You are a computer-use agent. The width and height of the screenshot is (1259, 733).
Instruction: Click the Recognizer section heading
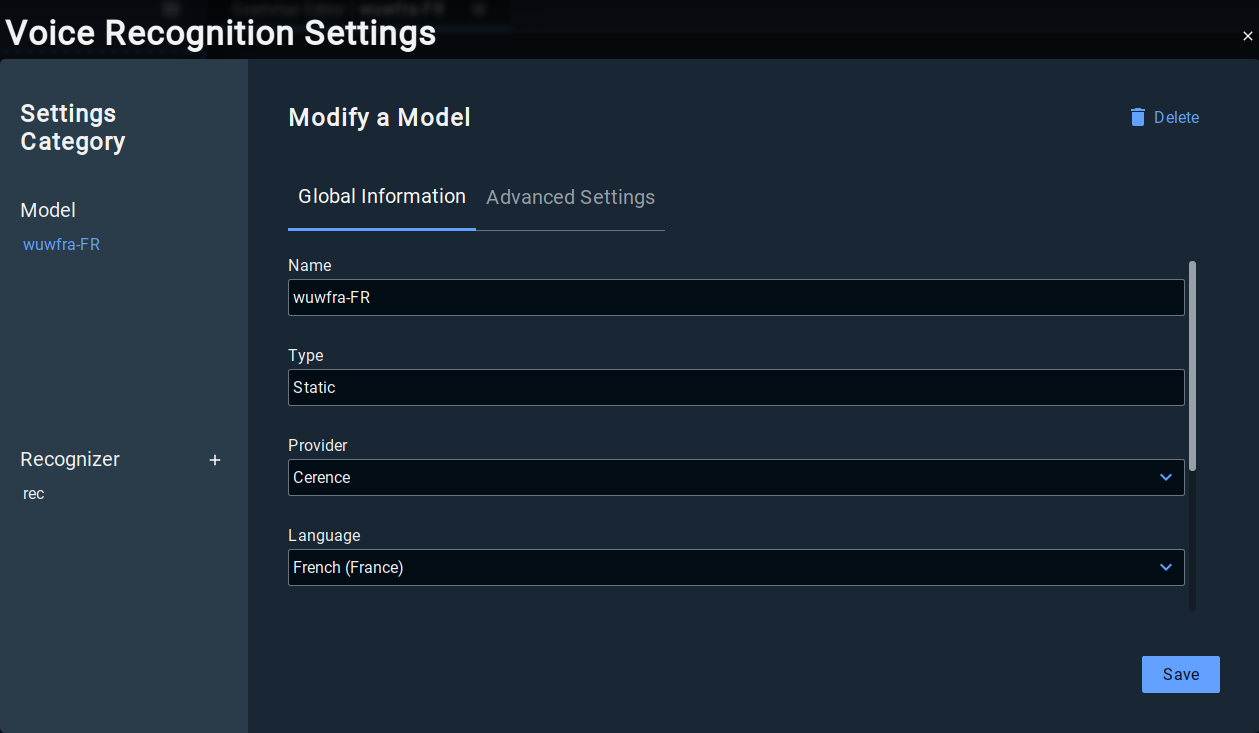click(70, 459)
